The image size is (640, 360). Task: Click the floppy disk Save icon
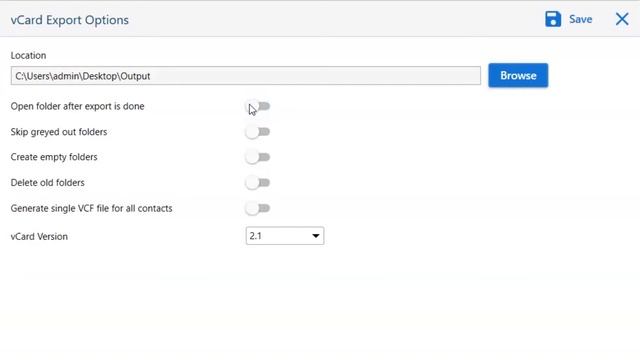[553, 19]
